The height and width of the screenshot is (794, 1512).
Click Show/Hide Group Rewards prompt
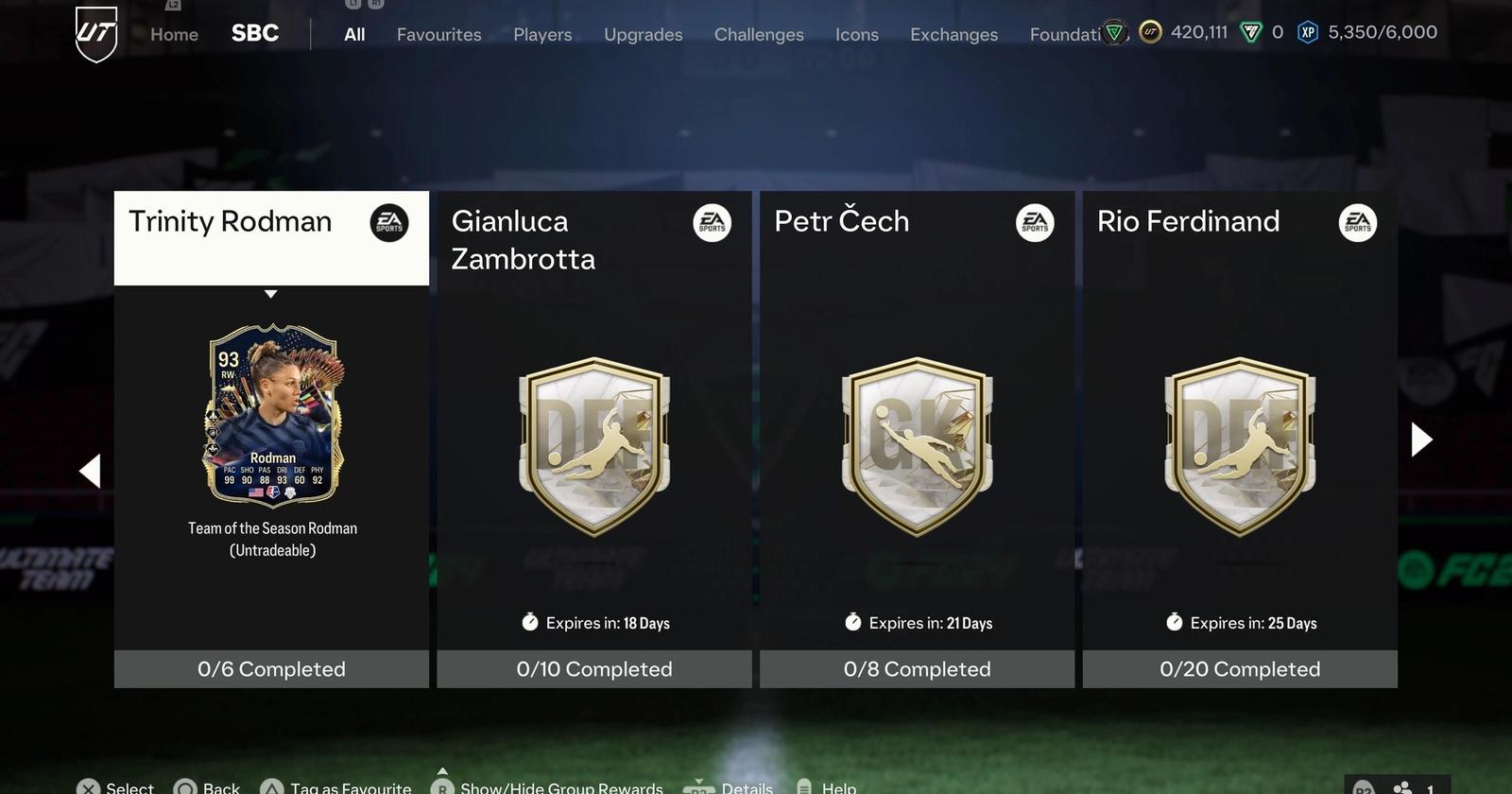pyautogui.click(x=547, y=787)
